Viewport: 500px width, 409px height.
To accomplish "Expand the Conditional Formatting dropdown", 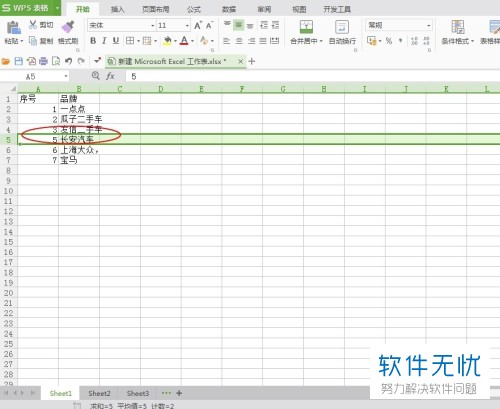I will pos(472,41).
